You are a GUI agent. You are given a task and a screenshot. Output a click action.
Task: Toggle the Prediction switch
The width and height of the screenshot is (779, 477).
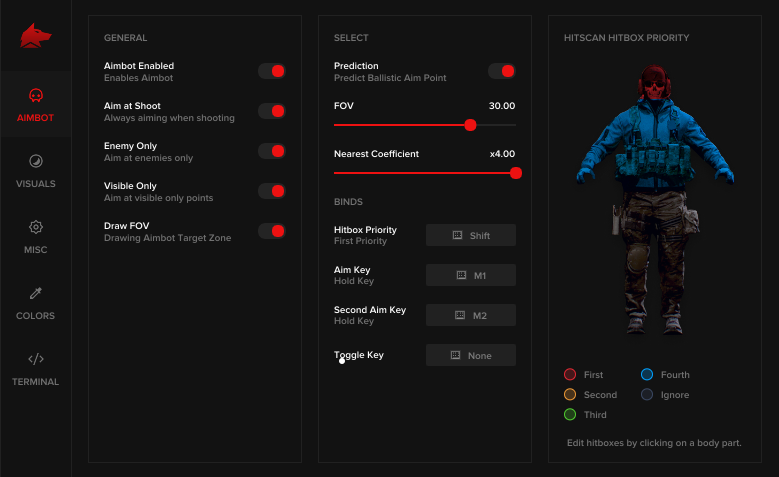point(502,71)
